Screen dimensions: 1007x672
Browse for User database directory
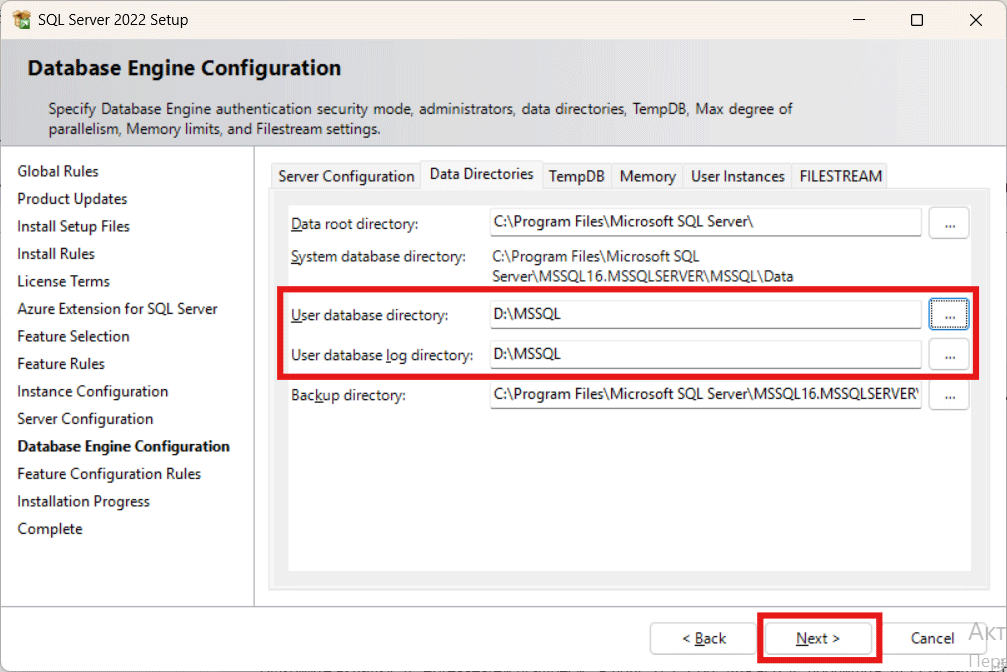coord(948,314)
